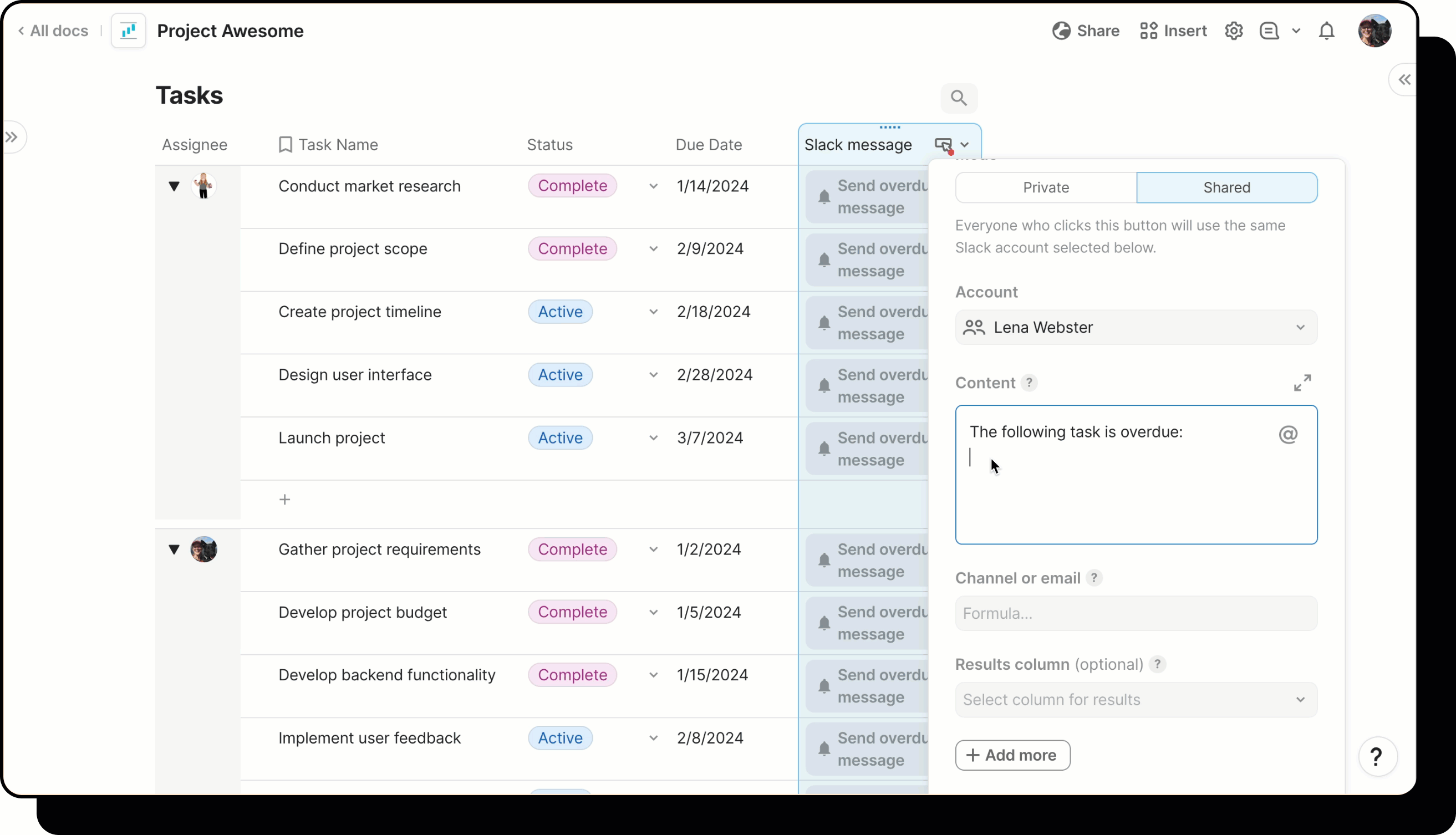This screenshot has height=835, width=1456.
Task: Open the Insert menu
Action: point(1173,31)
